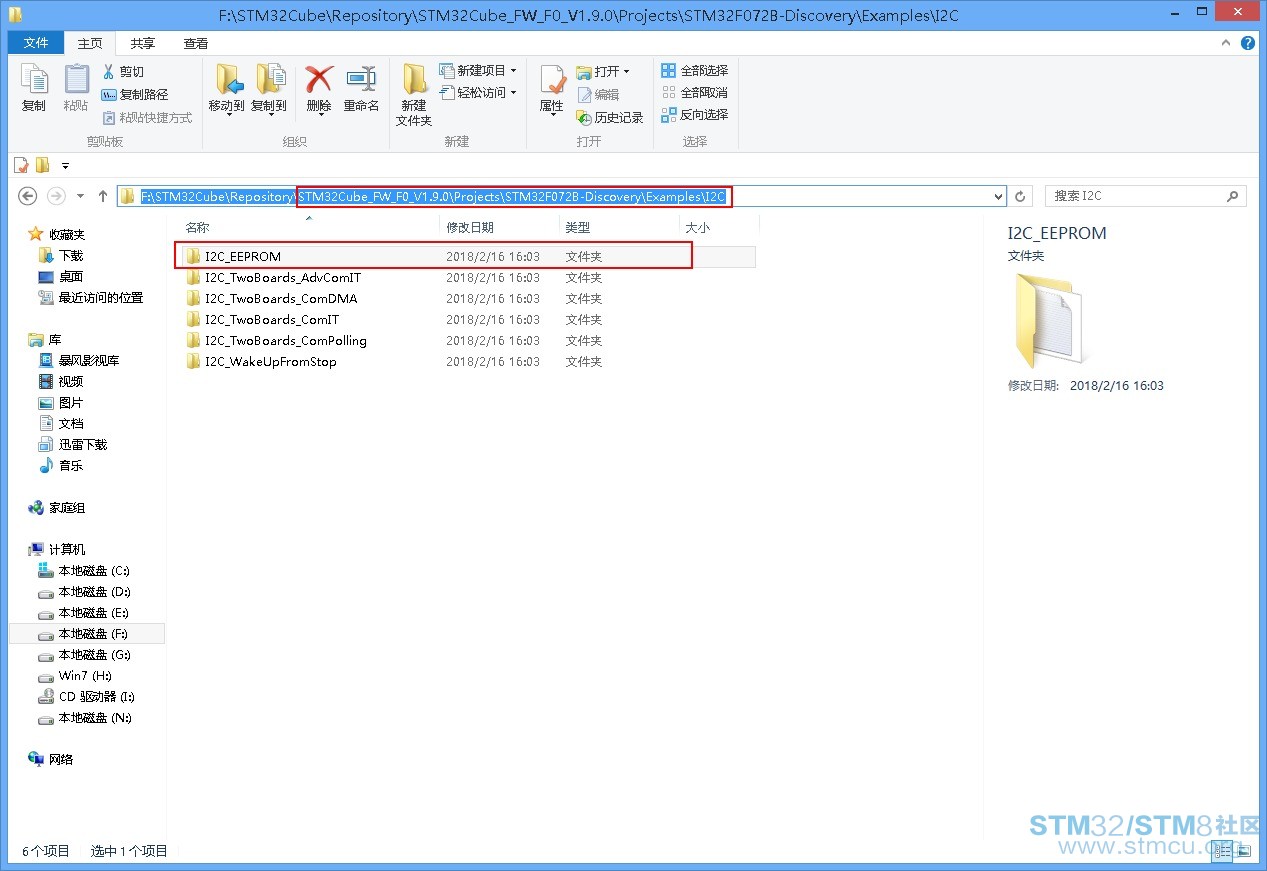Open the Open (打开) dropdown in ribbon
This screenshot has width=1267, height=871.
[x=603, y=71]
